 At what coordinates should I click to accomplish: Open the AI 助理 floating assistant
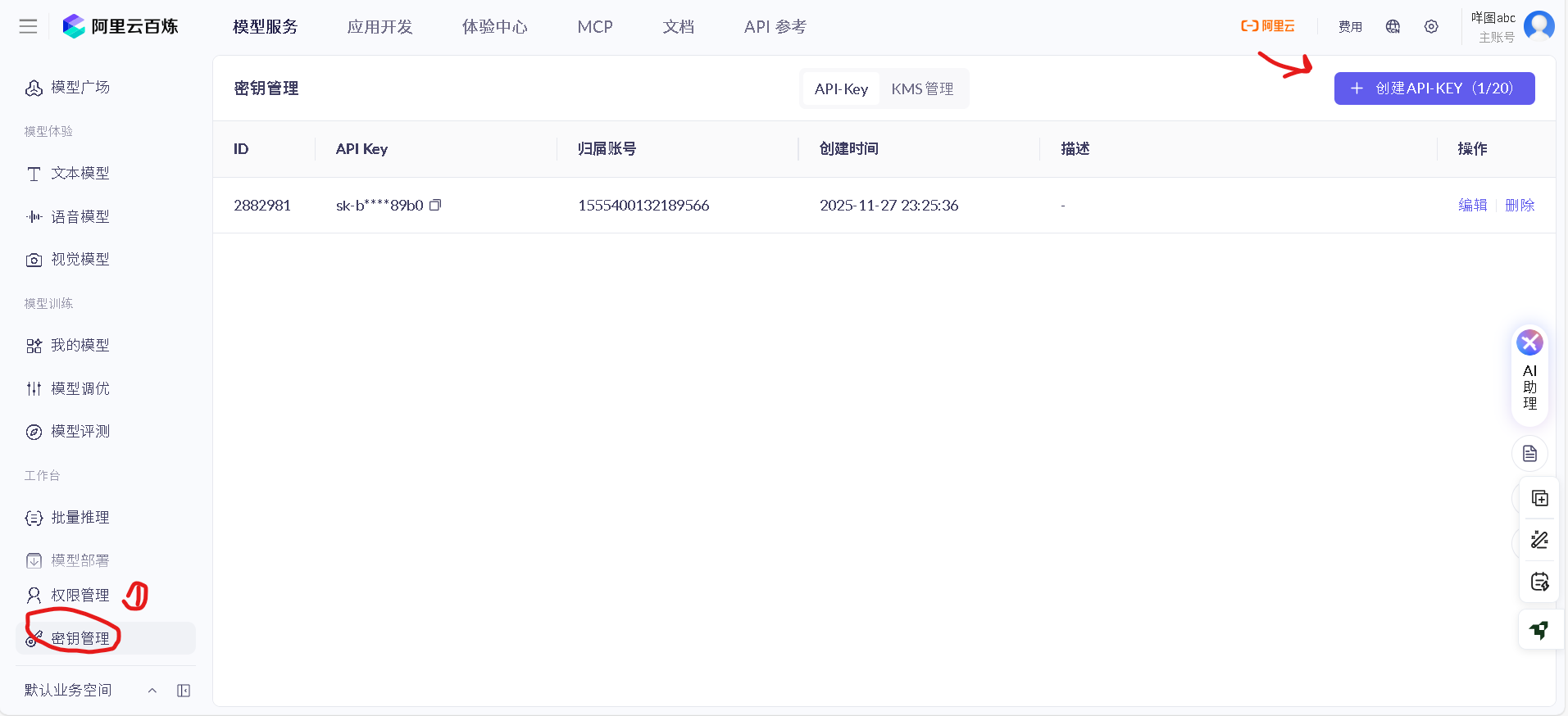(x=1529, y=375)
